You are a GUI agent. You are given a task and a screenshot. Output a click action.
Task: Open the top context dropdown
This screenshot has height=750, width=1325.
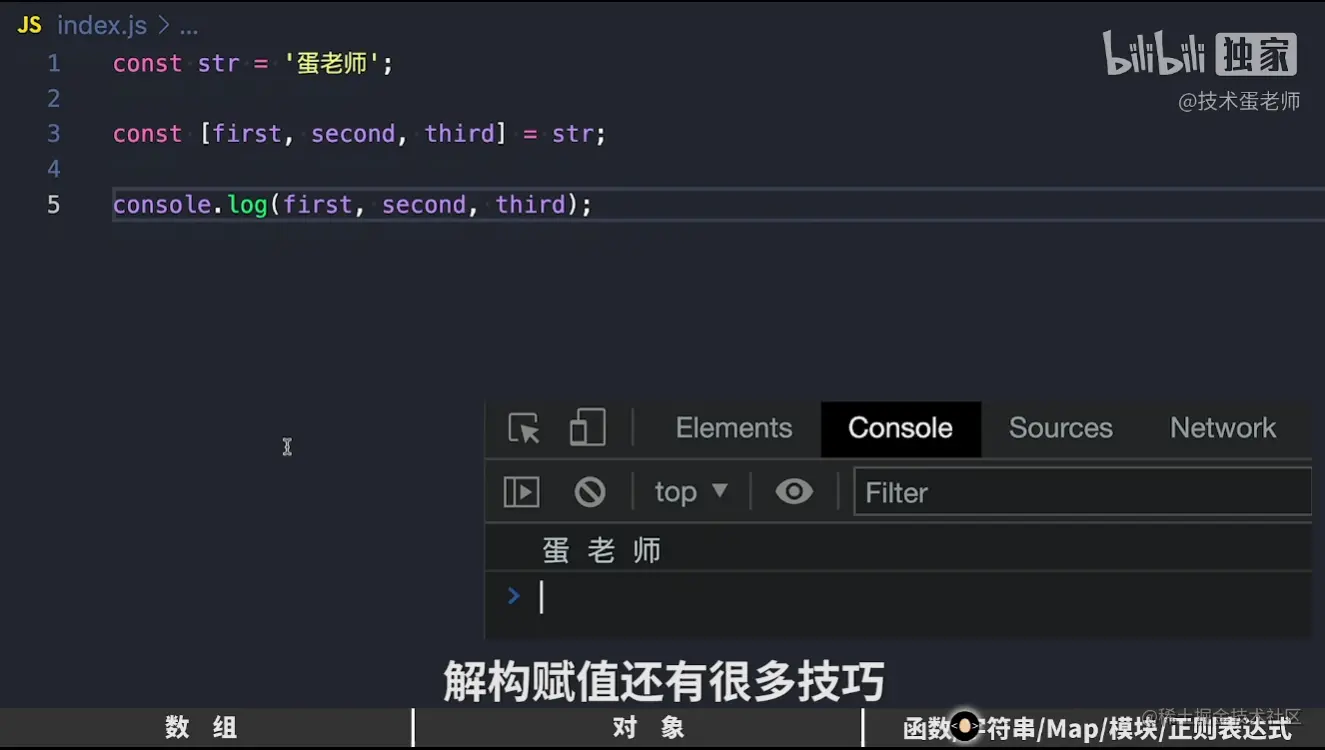coord(691,492)
